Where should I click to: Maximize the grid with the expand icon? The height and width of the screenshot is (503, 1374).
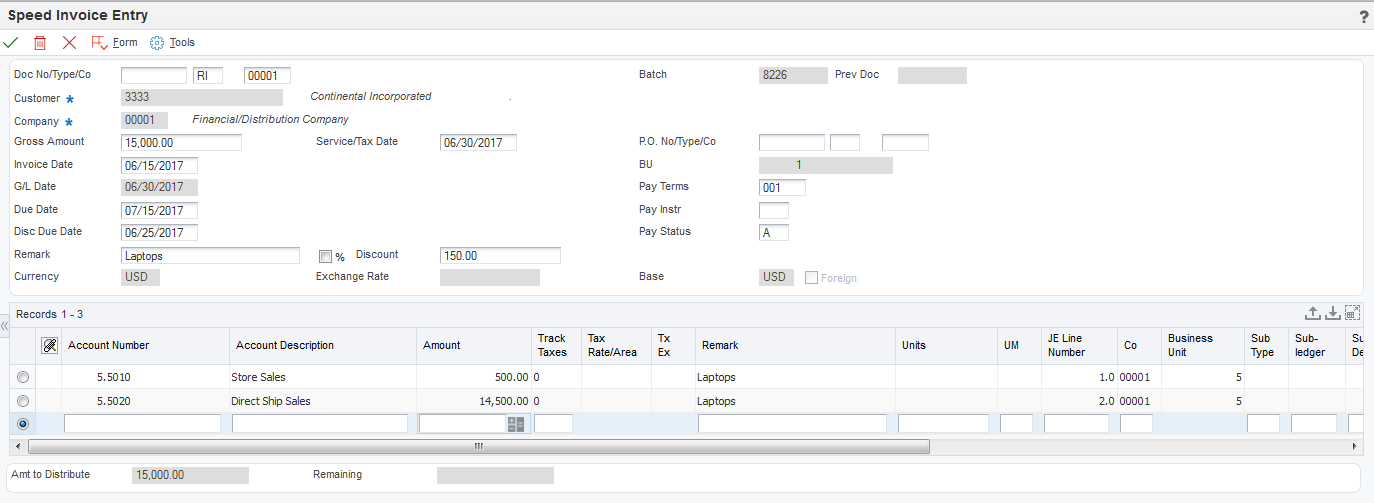[1352, 313]
